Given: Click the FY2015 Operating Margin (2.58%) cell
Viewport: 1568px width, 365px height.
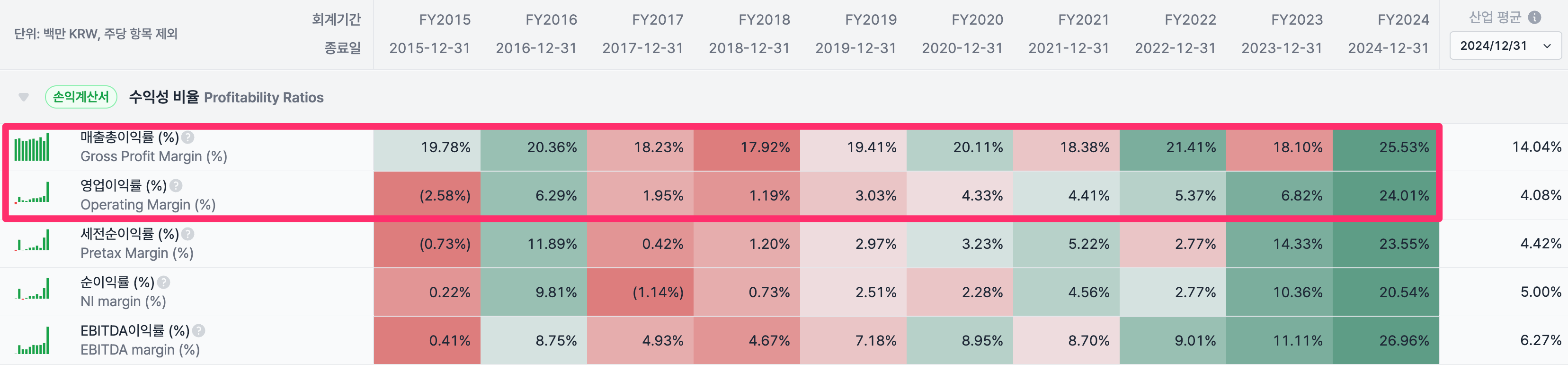Looking at the screenshot, I should pos(428,196).
